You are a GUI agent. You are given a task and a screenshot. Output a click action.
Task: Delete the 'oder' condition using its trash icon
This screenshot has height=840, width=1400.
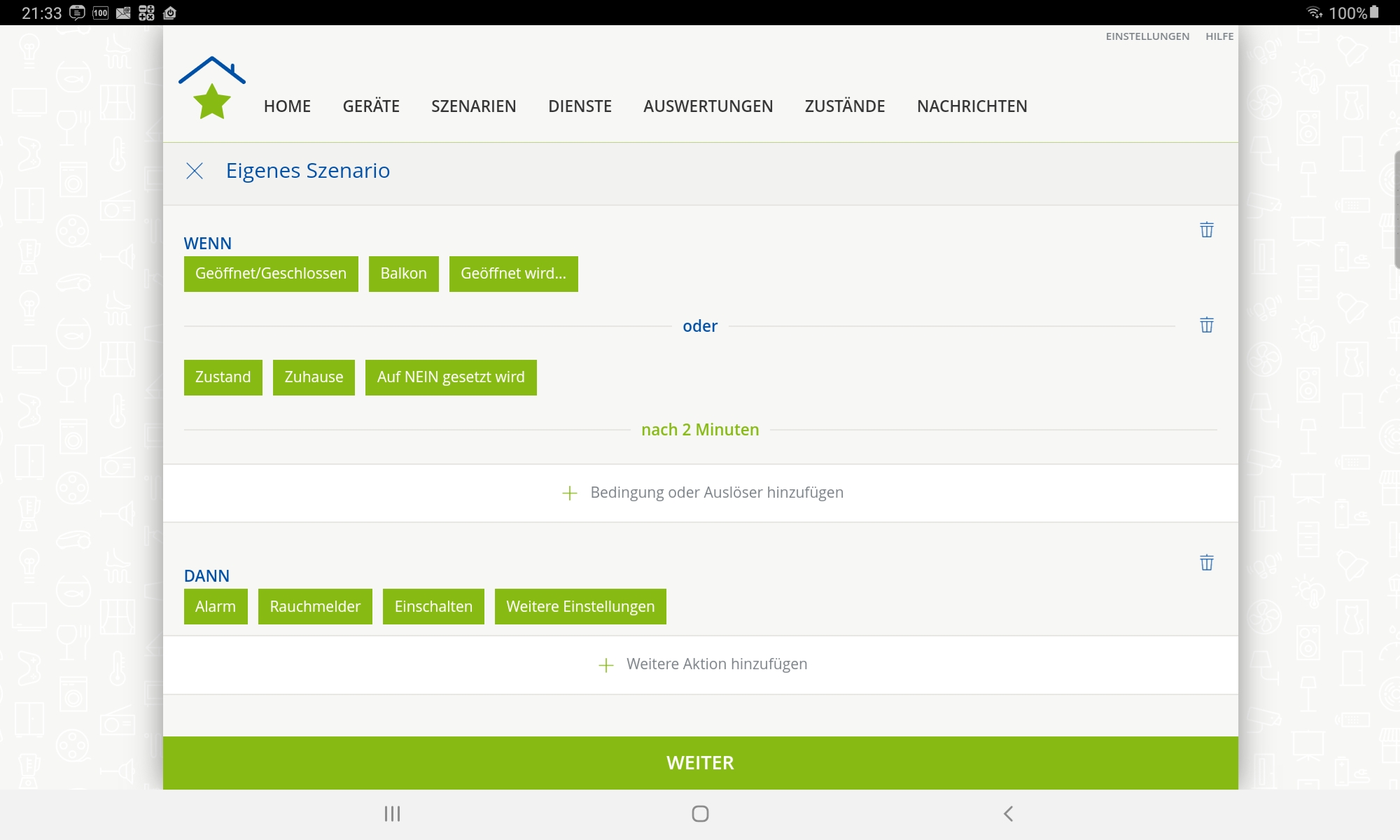[1206, 325]
